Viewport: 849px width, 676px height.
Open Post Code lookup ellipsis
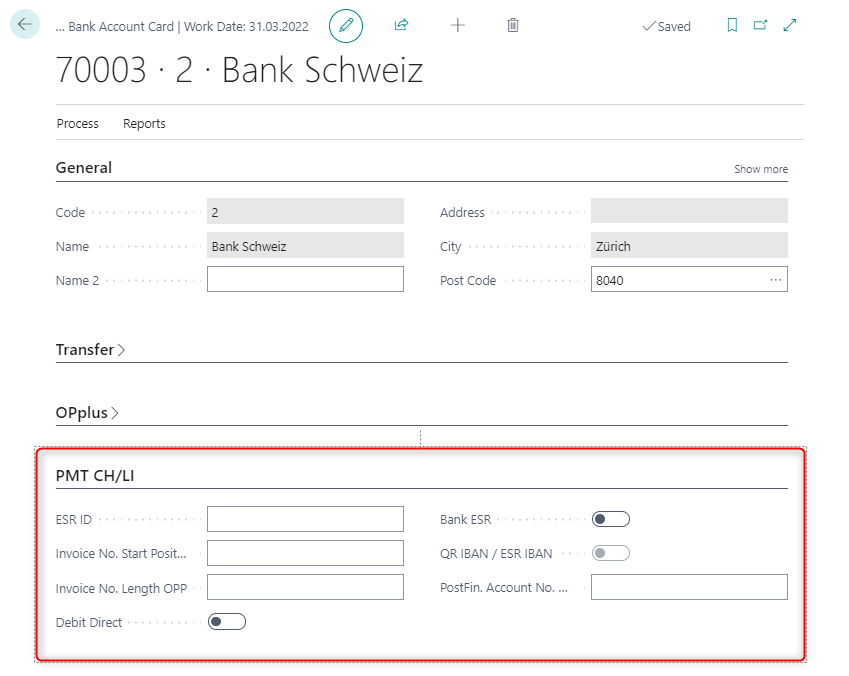(775, 280)
